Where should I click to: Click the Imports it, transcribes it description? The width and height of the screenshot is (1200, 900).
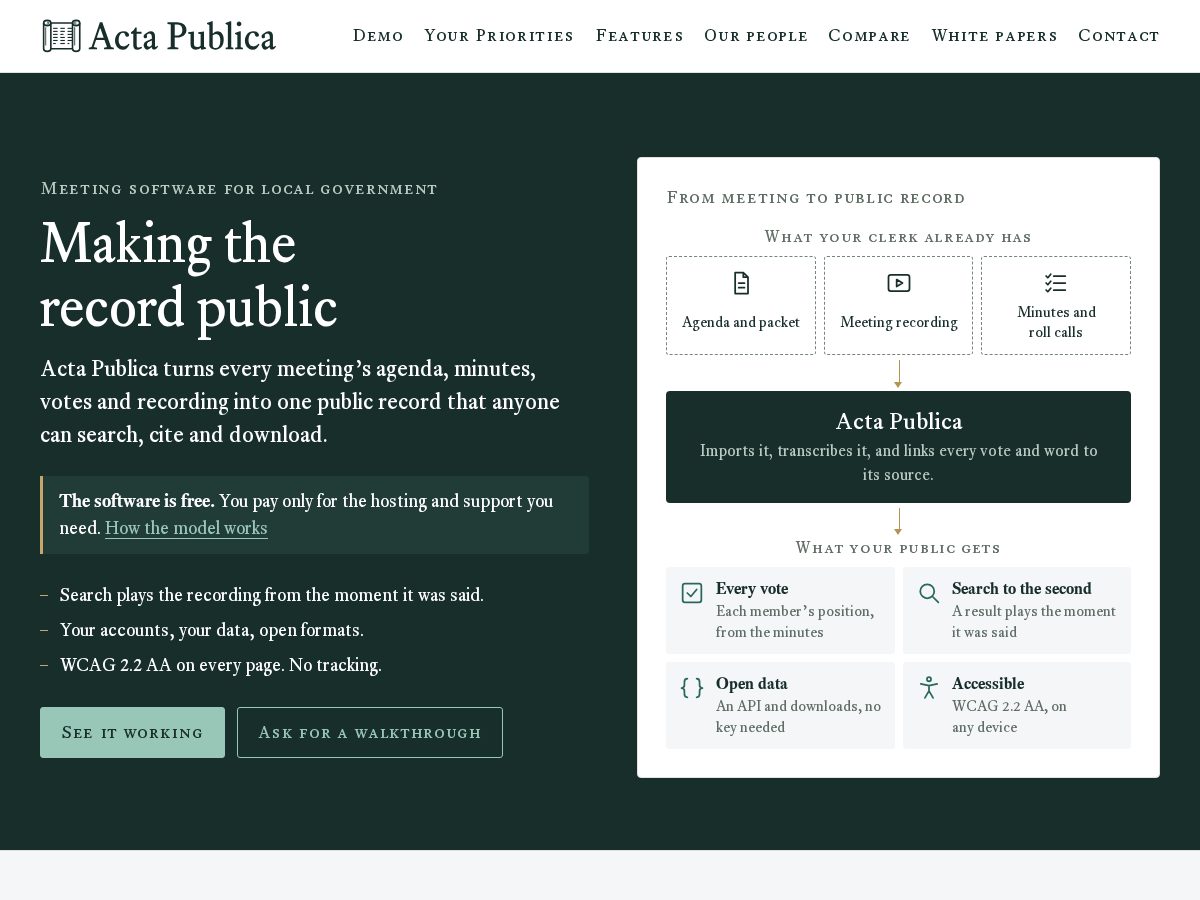tap(898, 463)
